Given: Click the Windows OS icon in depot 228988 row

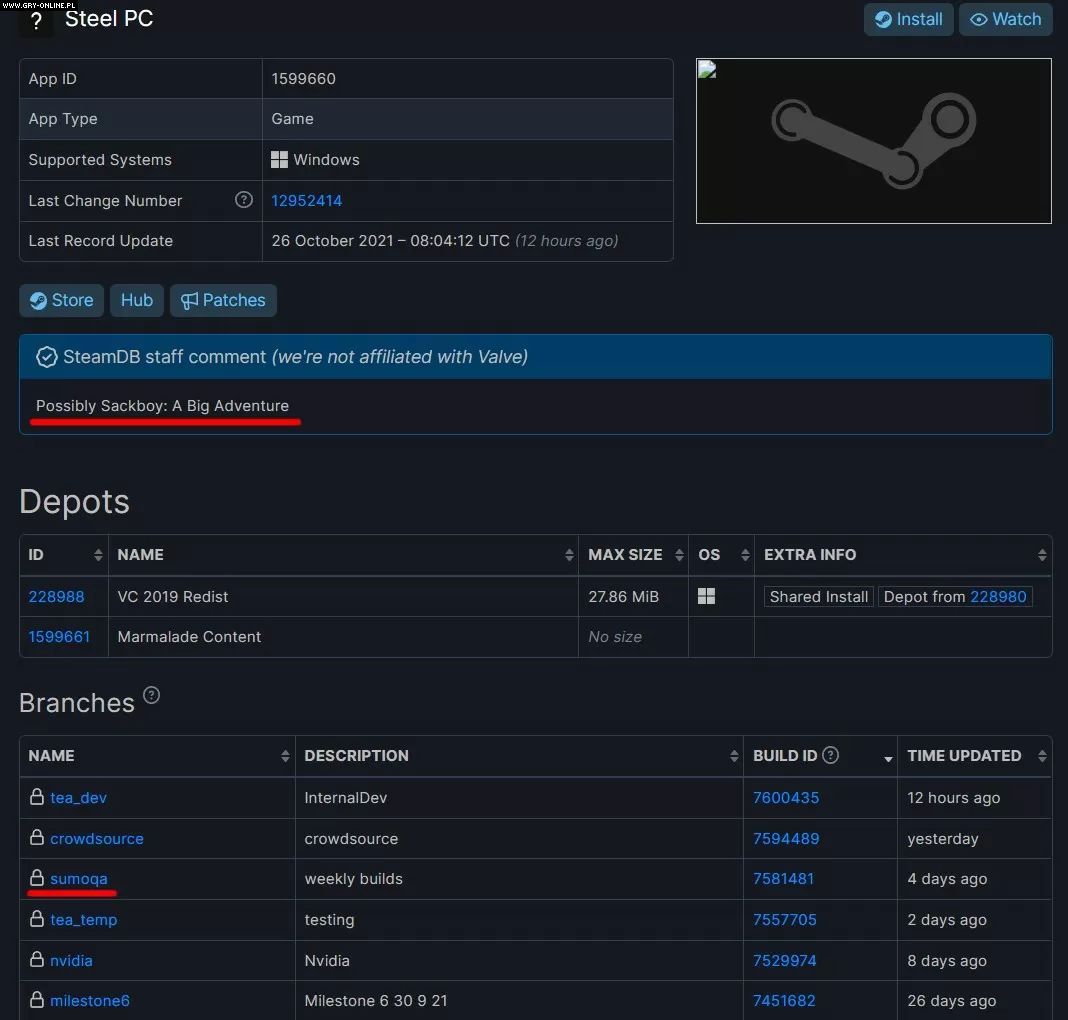Looking at the screenshot, I should tap(706, 596).
